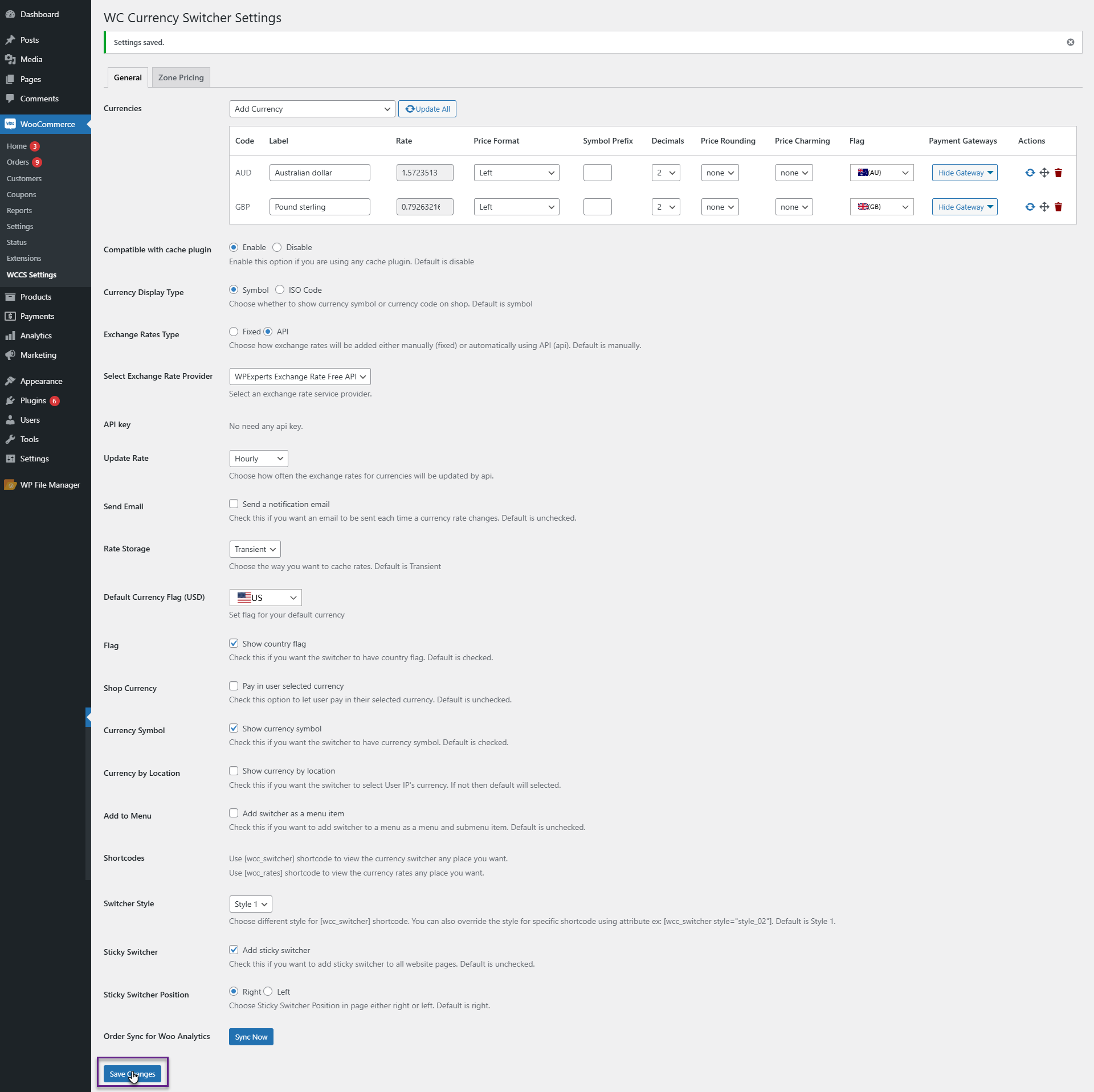
Task: Click the move handle for GBP row
Action: pyautogui.click(x=1044, y=207)
